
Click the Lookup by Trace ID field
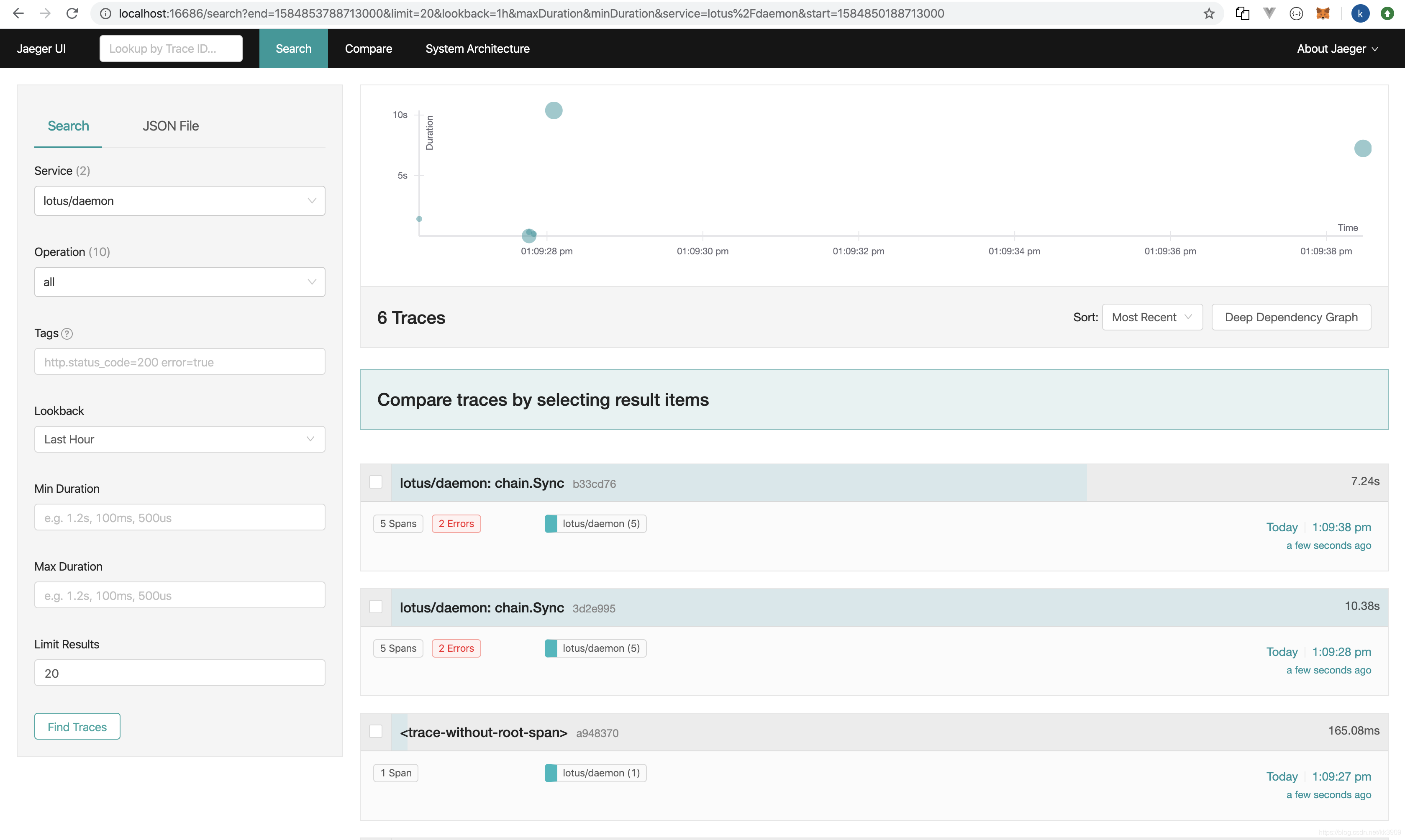pos(170,49)
